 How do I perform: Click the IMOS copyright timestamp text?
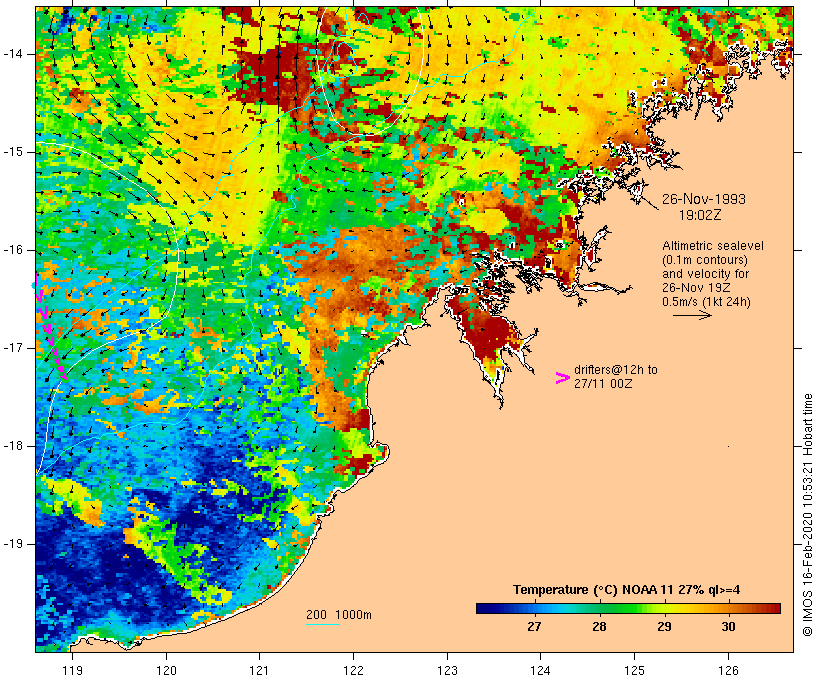point(807,515)
